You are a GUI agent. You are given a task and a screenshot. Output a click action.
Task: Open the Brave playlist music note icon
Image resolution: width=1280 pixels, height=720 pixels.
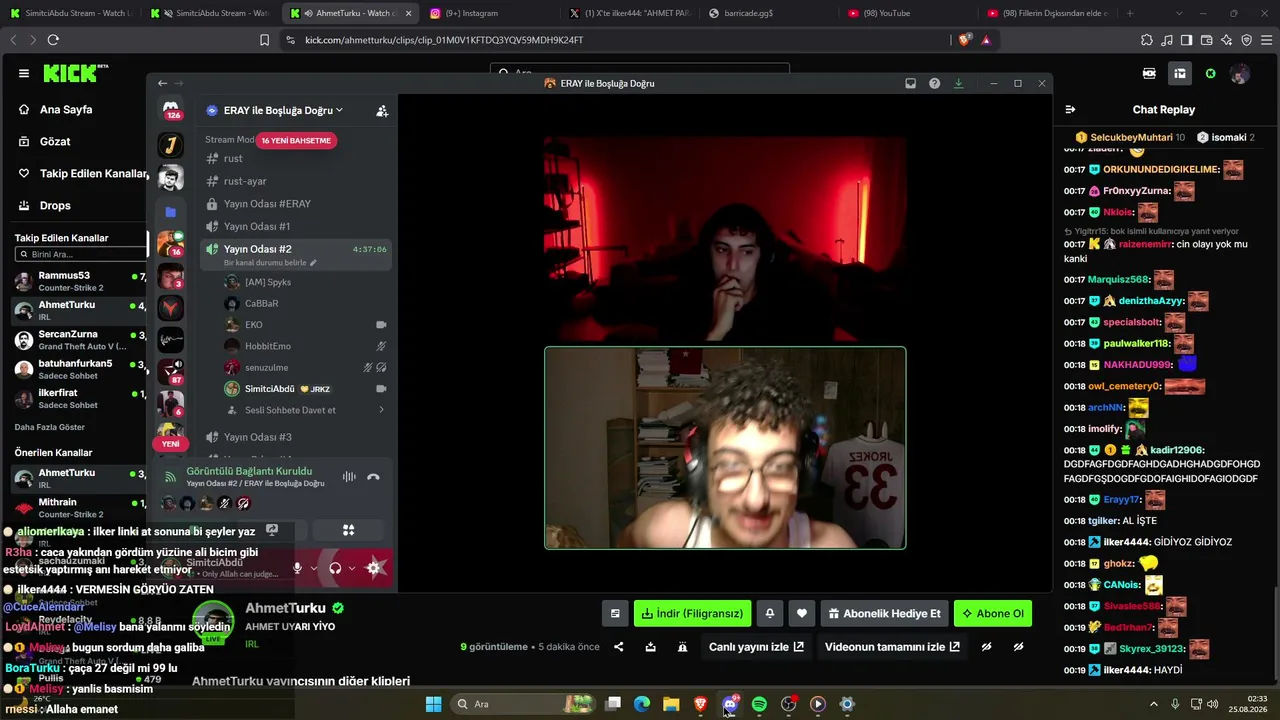click(1167, 40)
